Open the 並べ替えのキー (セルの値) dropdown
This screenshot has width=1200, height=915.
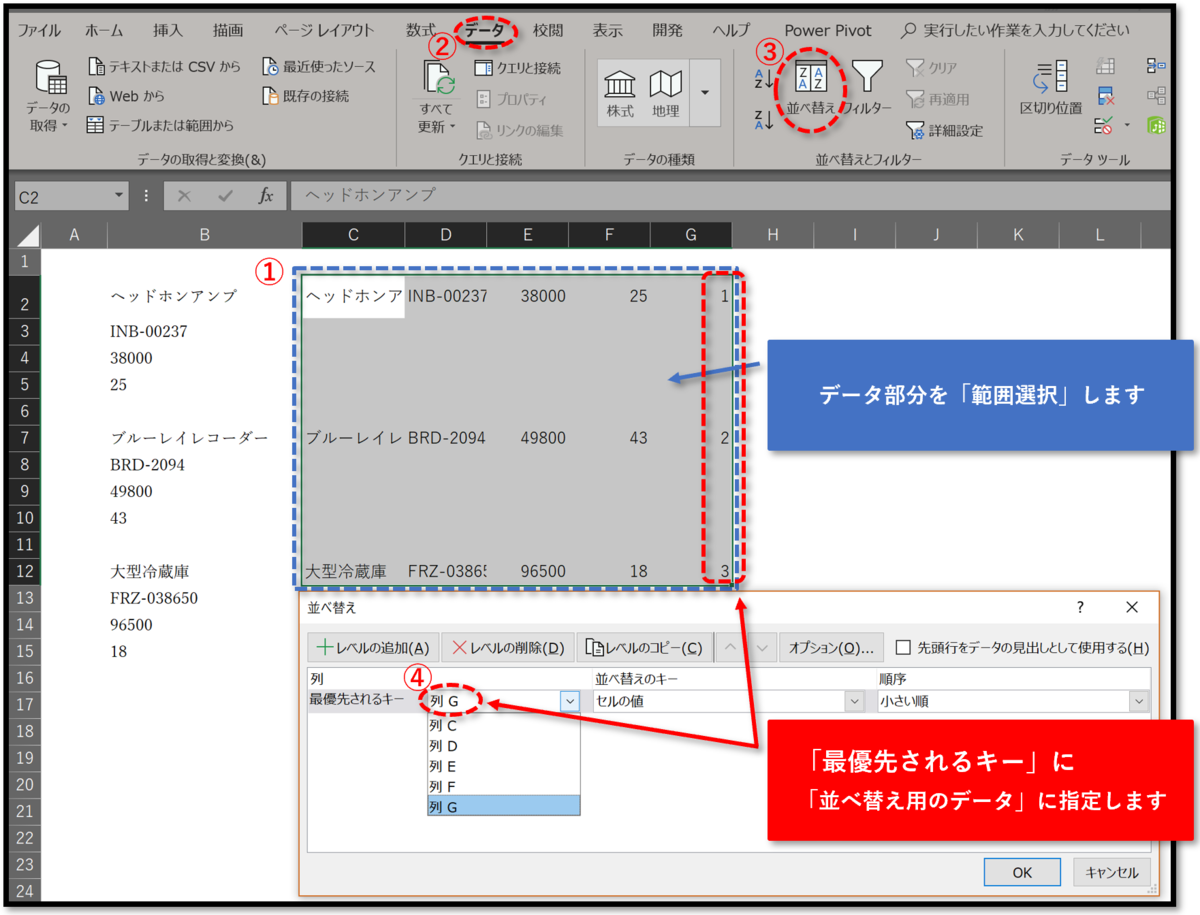[x=853, y=701]
